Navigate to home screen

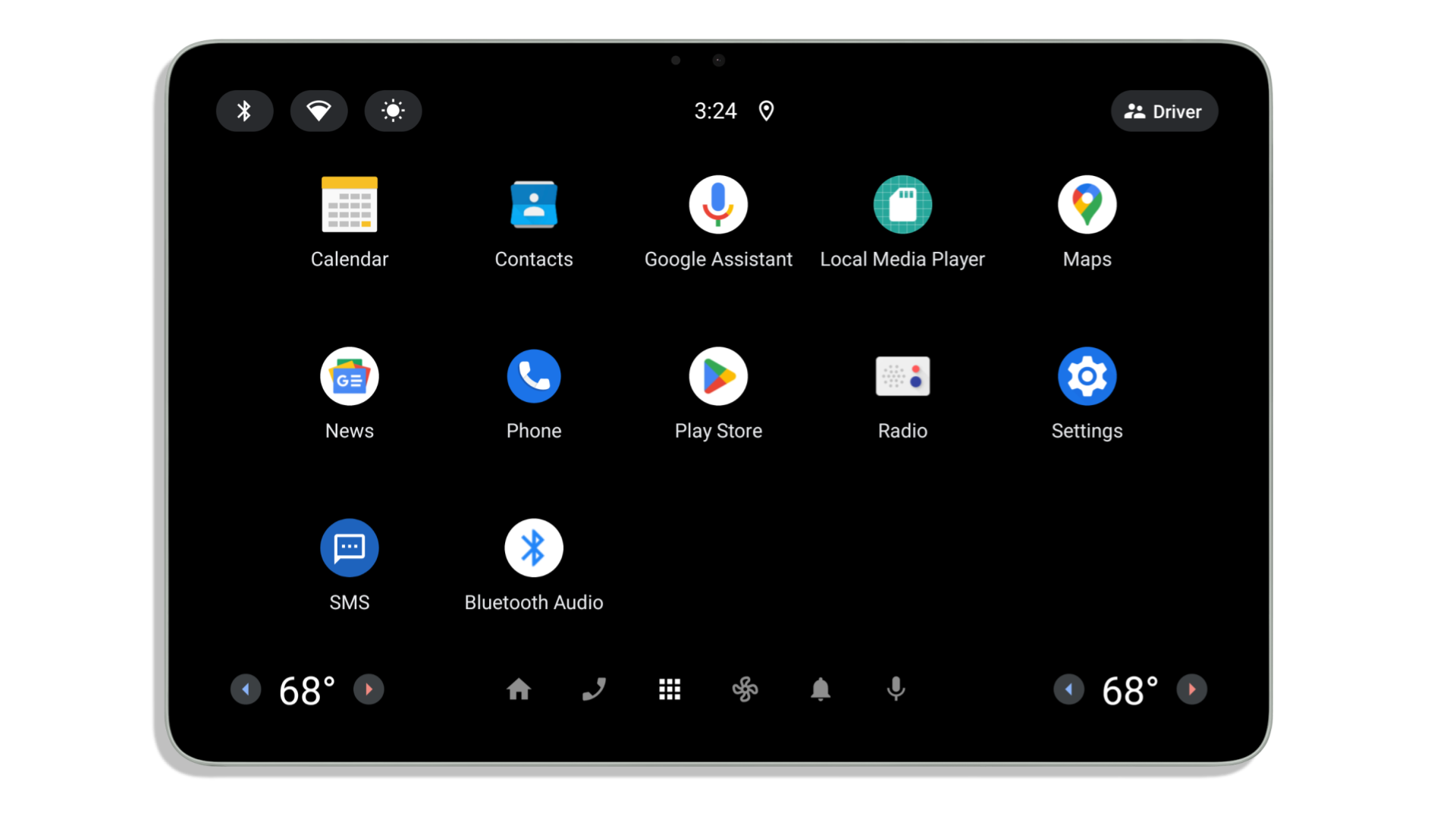coord(519,689)
